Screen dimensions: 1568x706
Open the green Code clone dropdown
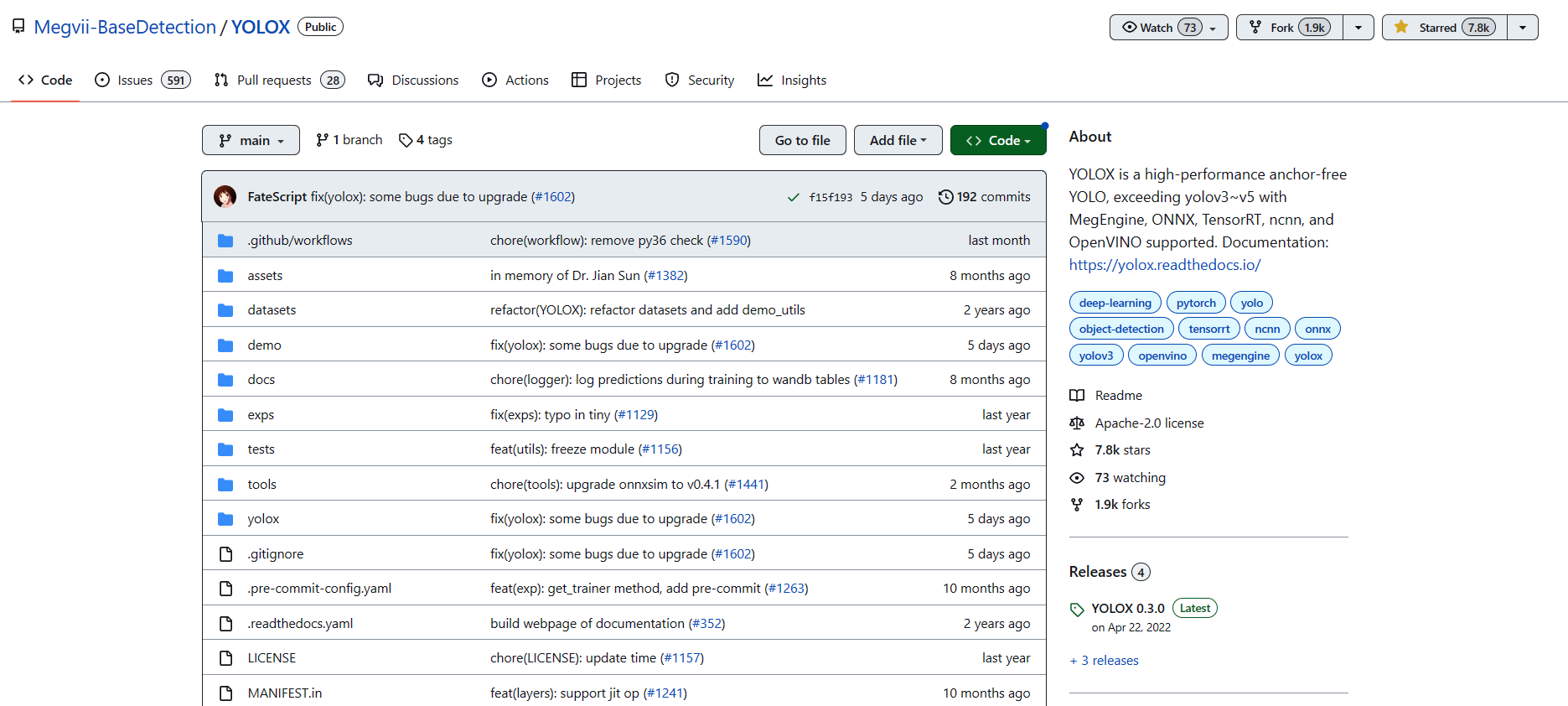pyautogui.click(x=998, y=140)
